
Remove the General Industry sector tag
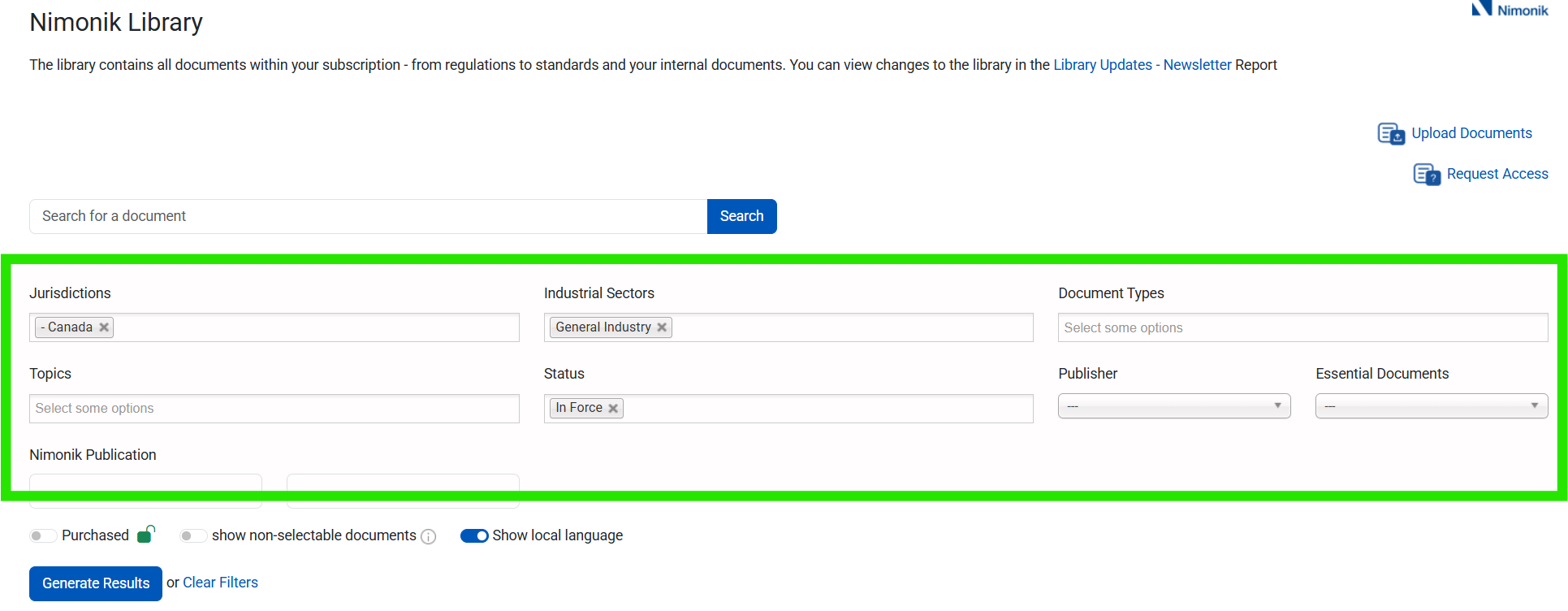(662, 327)
